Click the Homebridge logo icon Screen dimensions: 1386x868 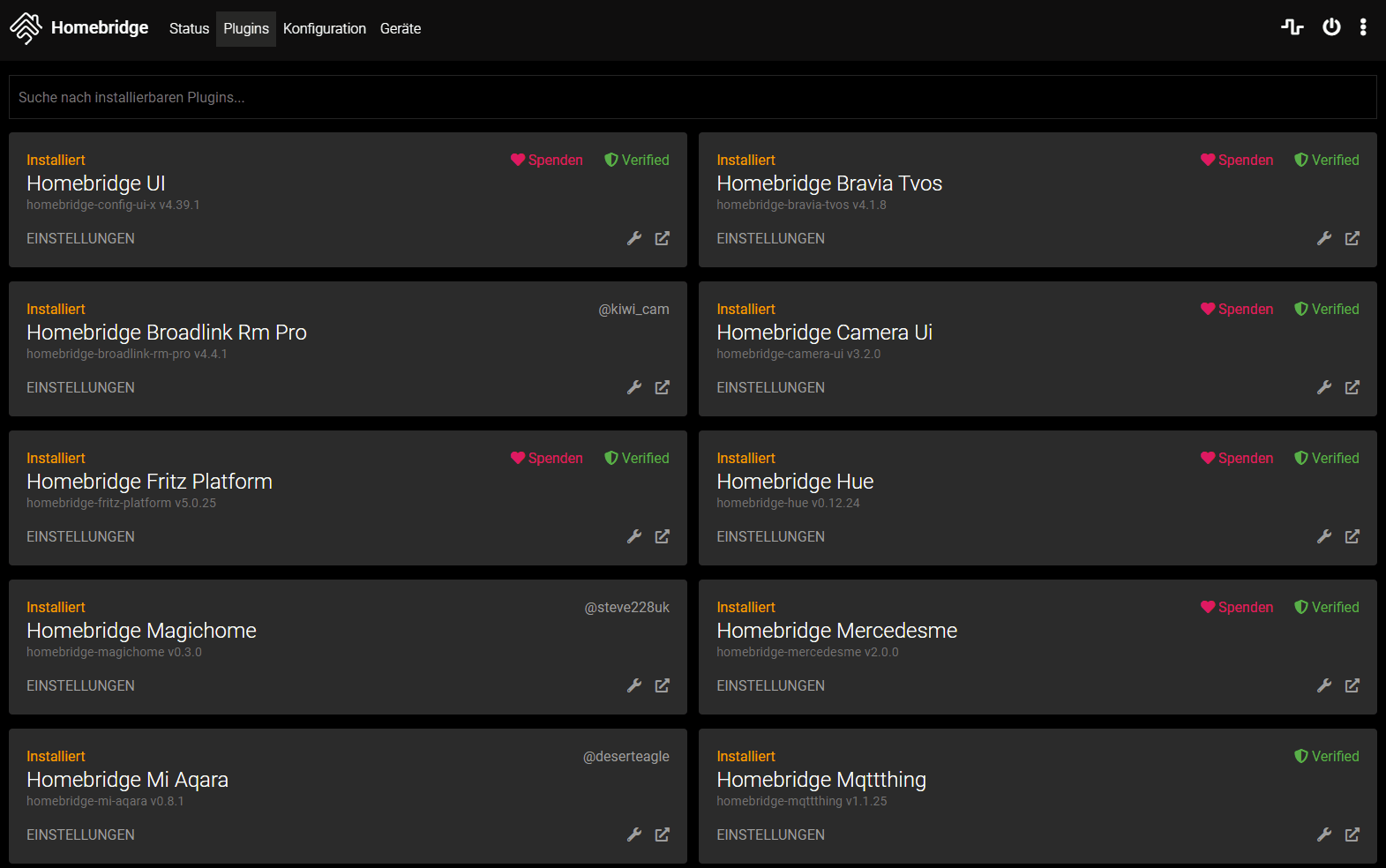[26, 28]
